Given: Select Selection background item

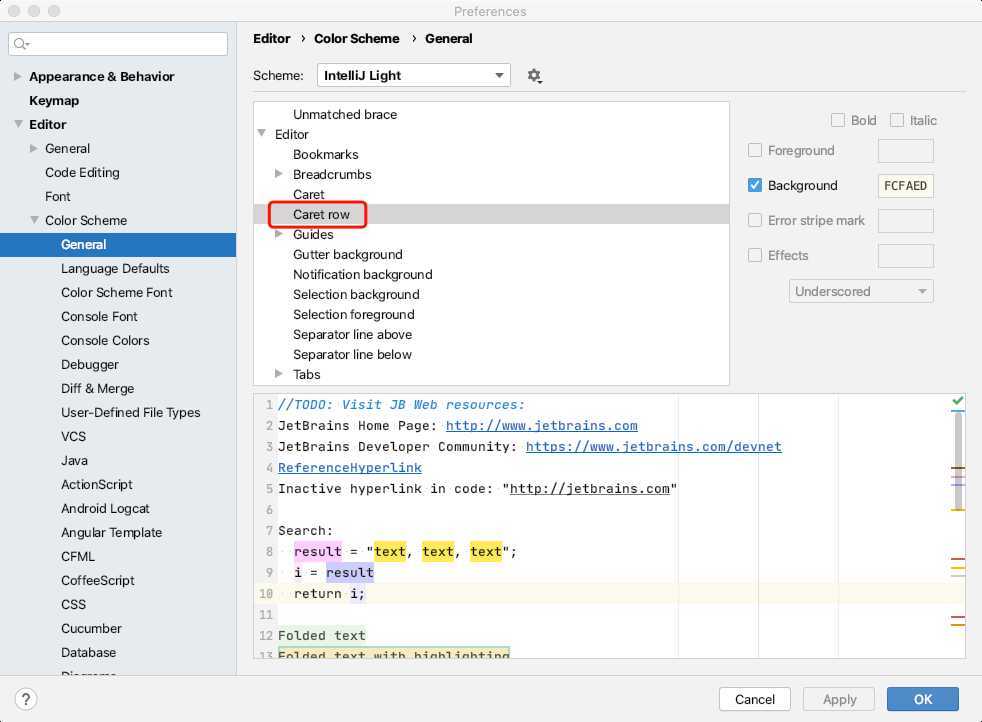Looking at the screenshot, I should click(x=356, y=294).
